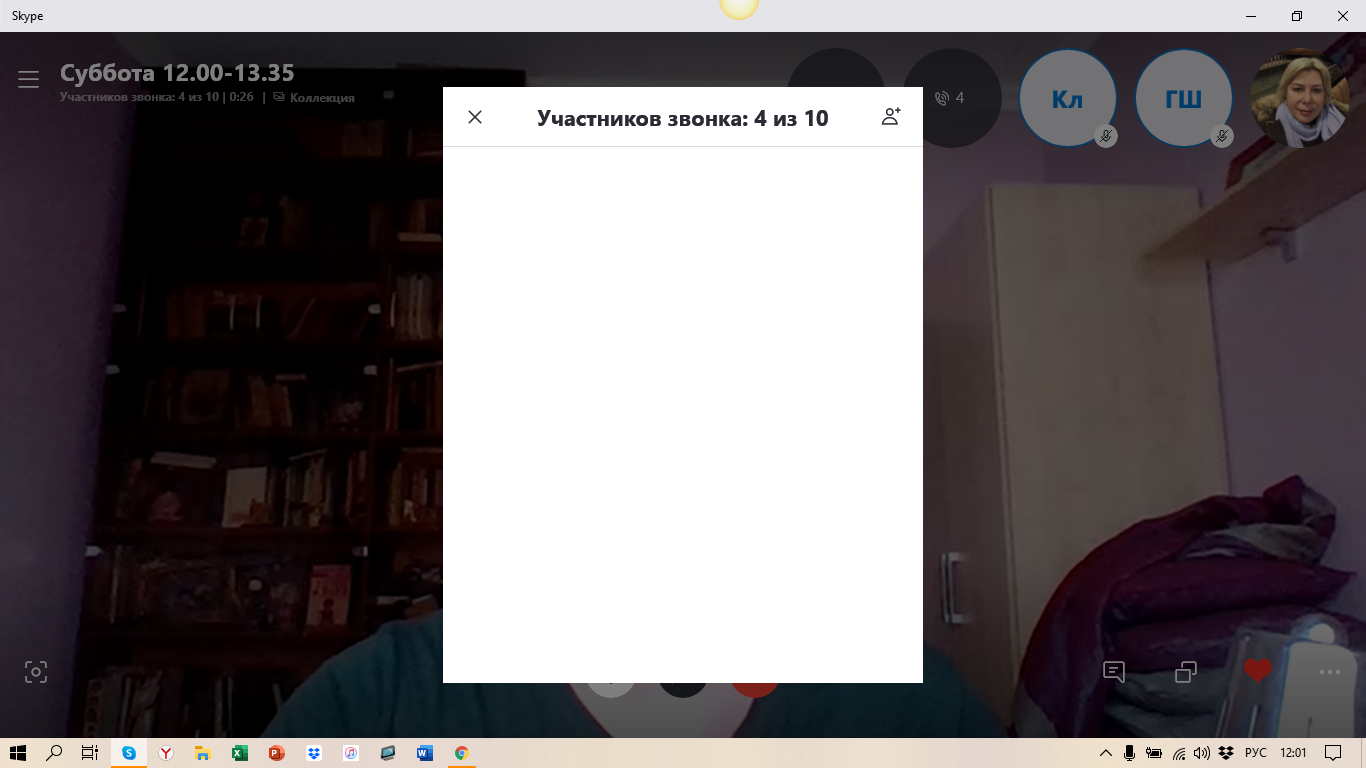The width and height of the screenshot is (1366, 768).
Task: Open the chat conversation icon
Action: pos(1114,672)
